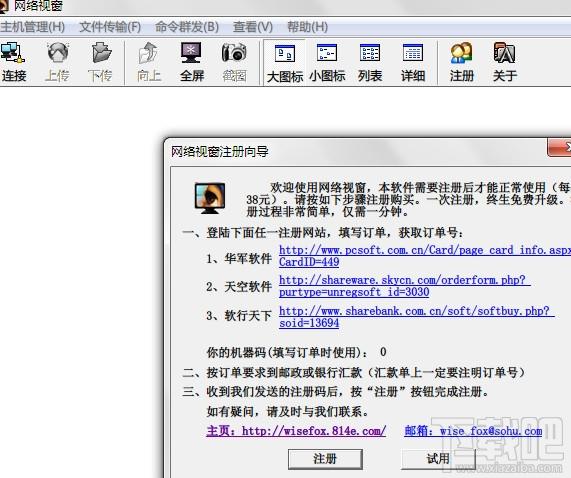Image resolution: width=571 pixels, height=478 pixels.
Task: Switch to 详细 (Details) view
Action: coord(413,62)
